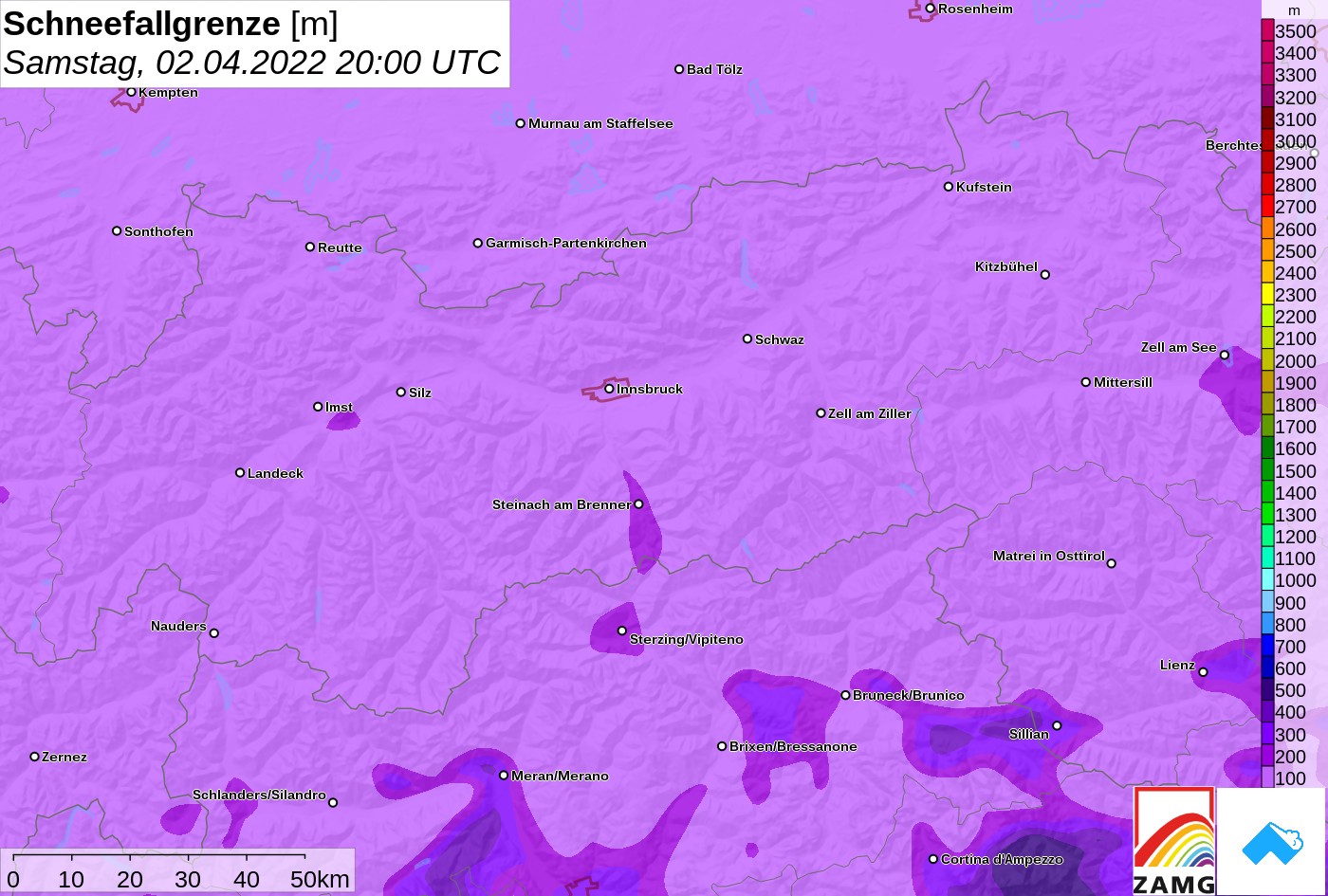The height and width of the screenshot is (896, 1328).
Task: Click the Schlanders/Silandro marker
Action: tap(333, 803)
